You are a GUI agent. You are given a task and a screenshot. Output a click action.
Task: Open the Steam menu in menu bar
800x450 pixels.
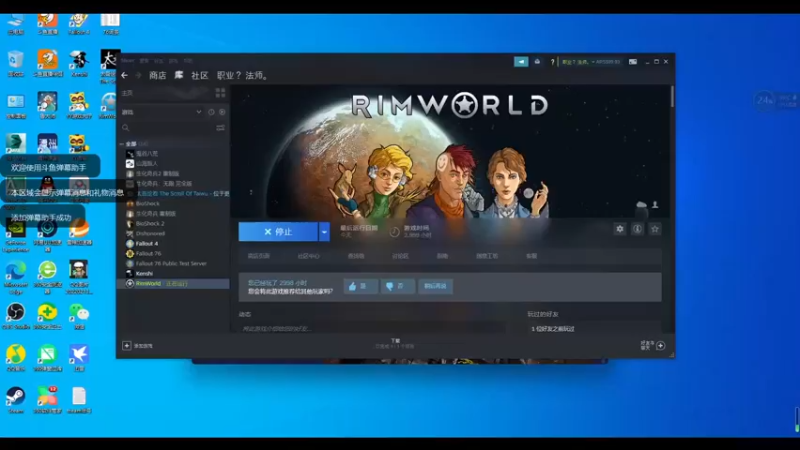(127, 61)
